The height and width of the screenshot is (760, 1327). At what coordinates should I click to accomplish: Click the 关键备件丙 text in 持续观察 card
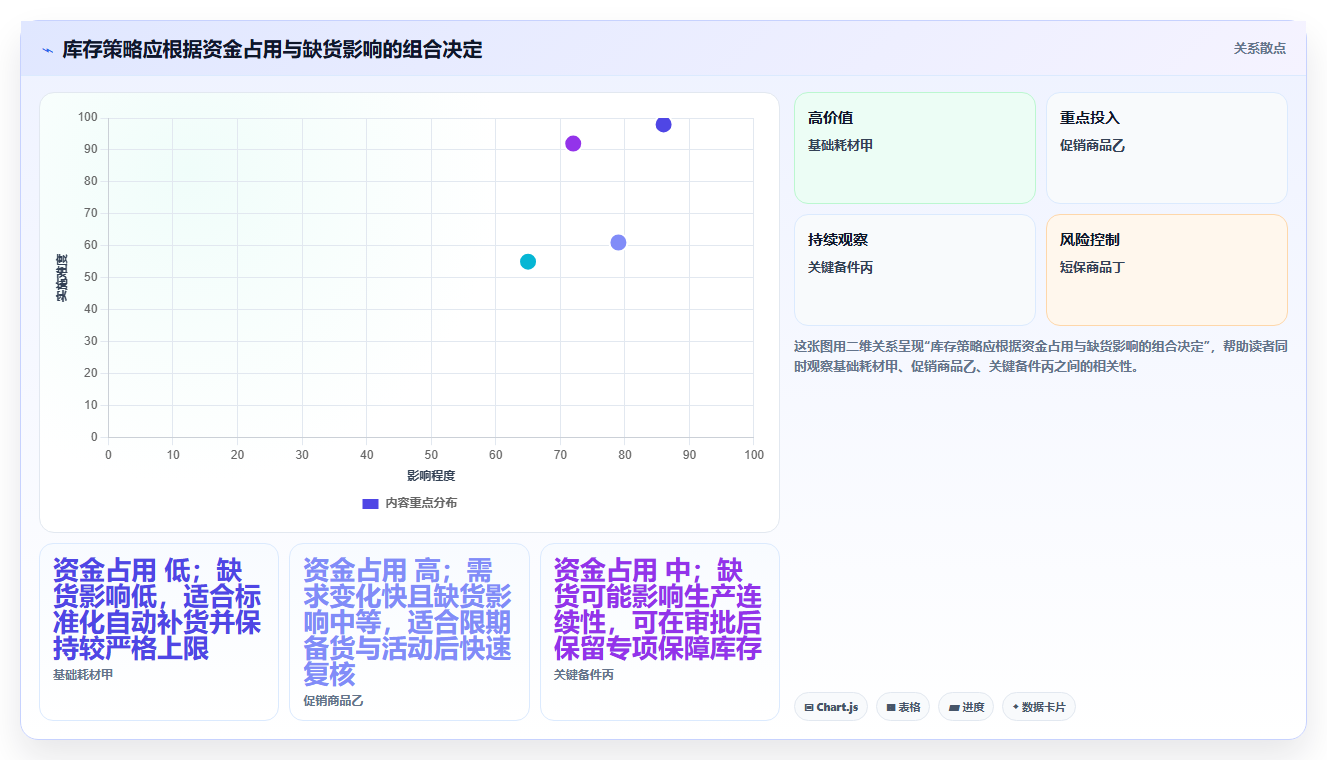(840, 267)
